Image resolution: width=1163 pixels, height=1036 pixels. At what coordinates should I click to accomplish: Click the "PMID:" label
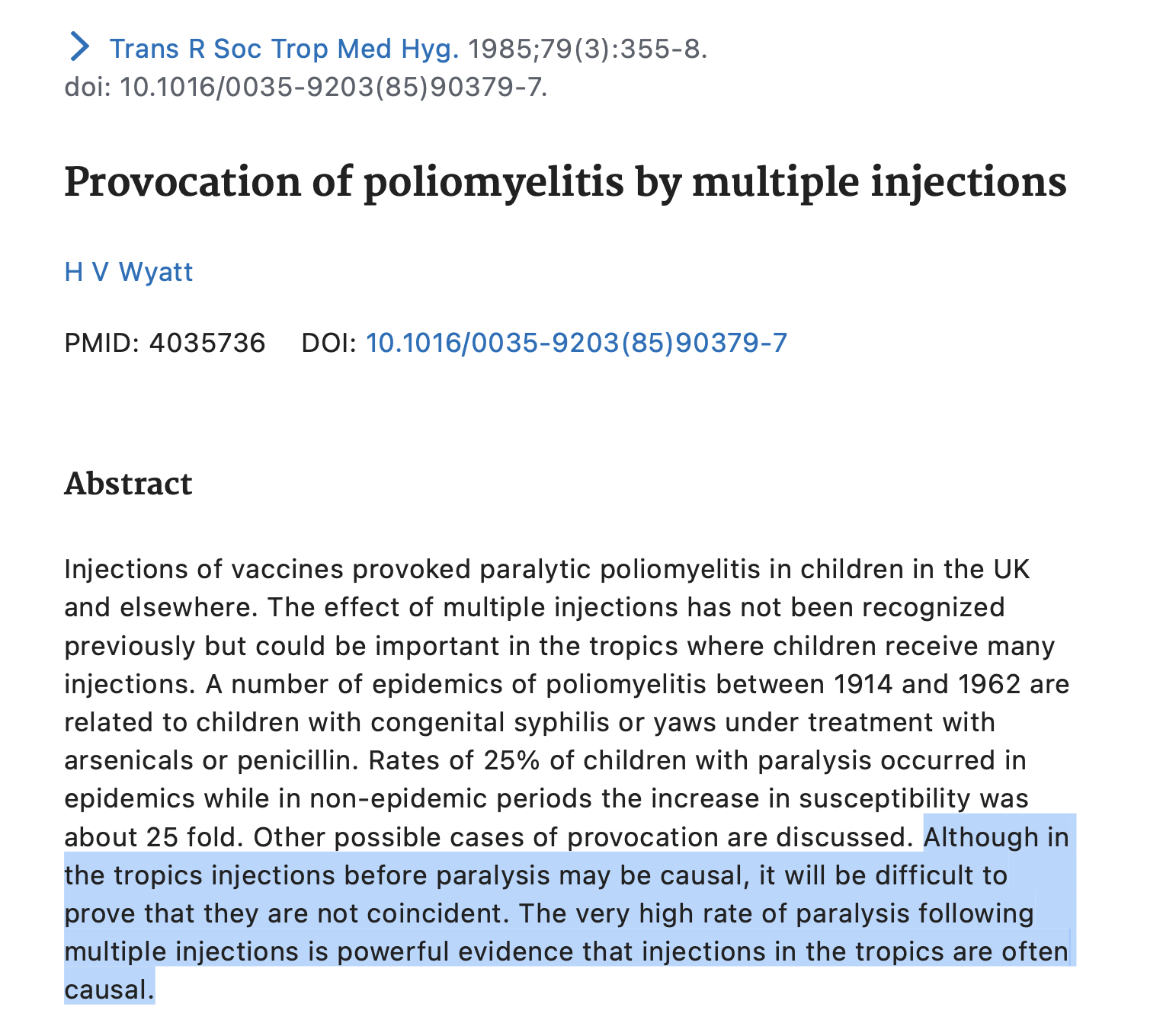102,344
